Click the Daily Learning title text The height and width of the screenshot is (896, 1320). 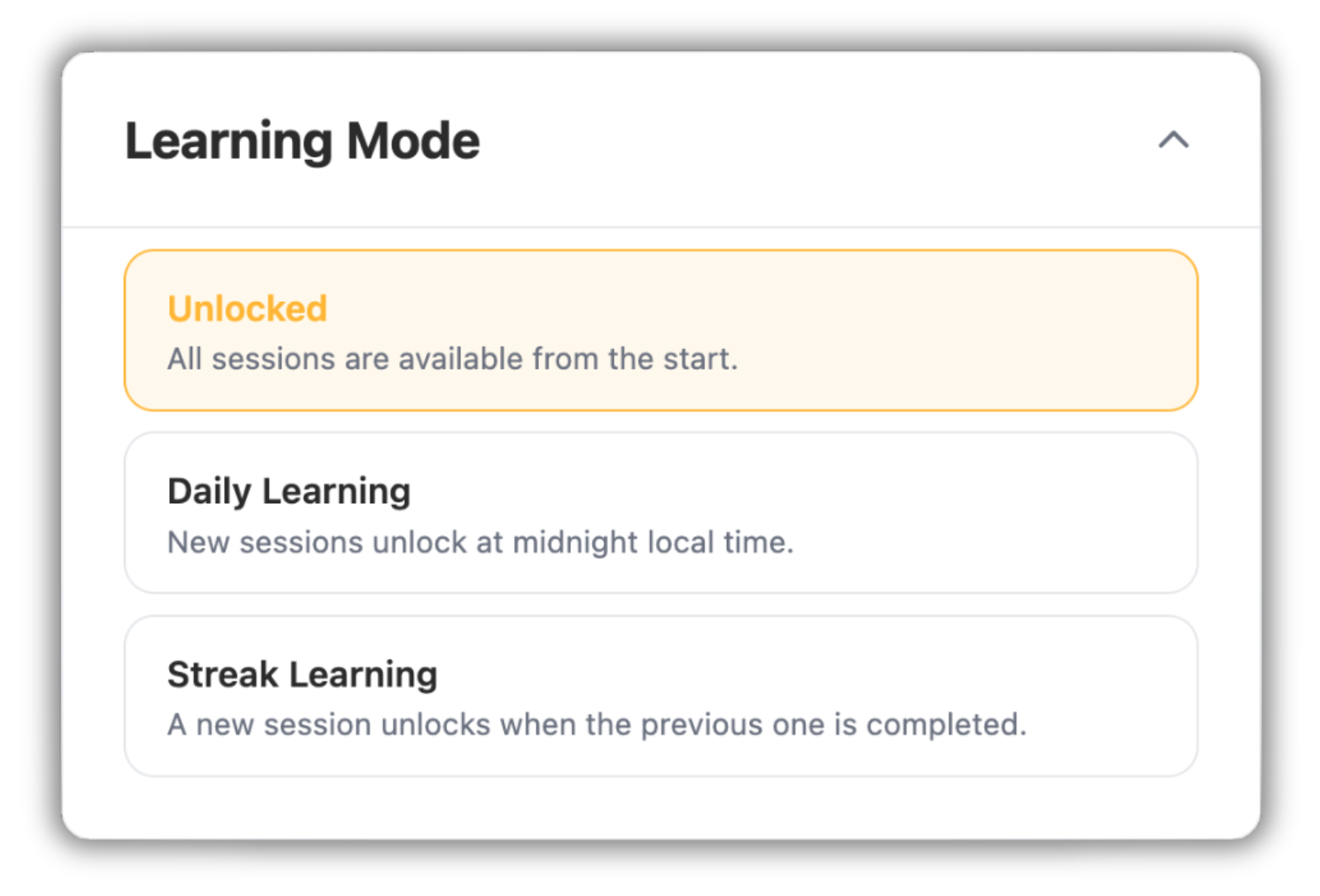point(289,492)
